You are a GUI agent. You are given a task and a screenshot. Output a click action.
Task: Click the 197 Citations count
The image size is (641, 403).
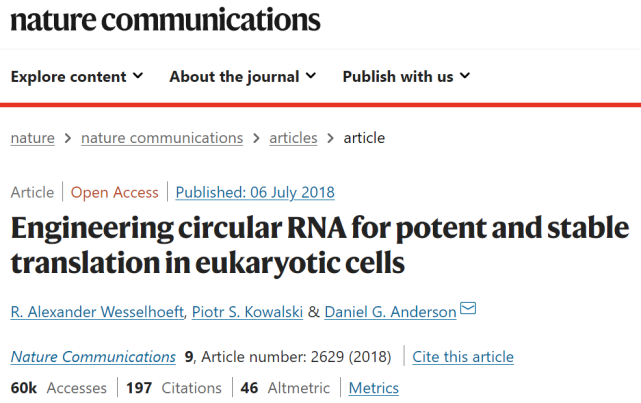click(x=174, y=388)
